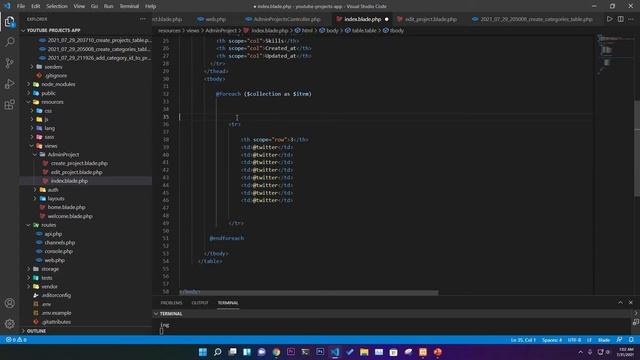
Task: Collapse the TERMINAL section header
Action: 171,313
